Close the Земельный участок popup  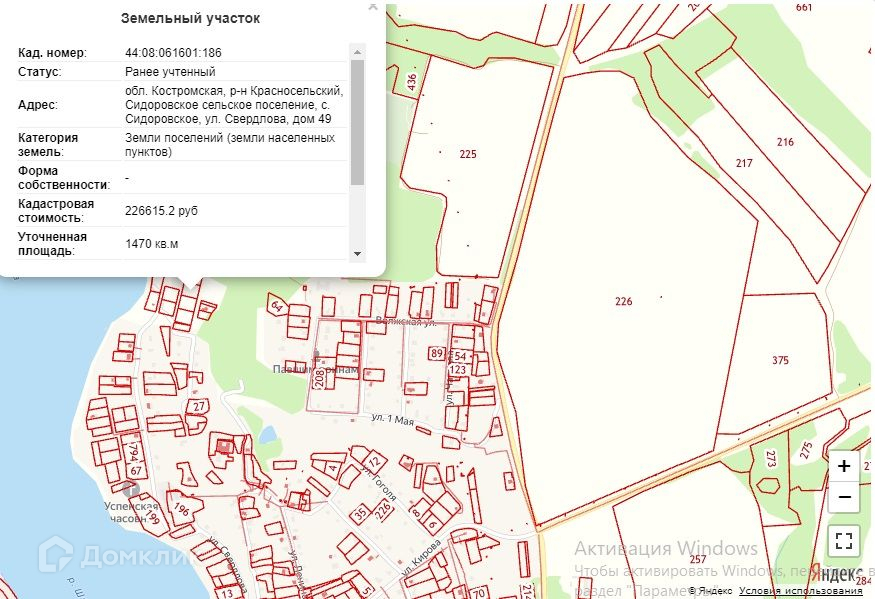click(373, 6)
